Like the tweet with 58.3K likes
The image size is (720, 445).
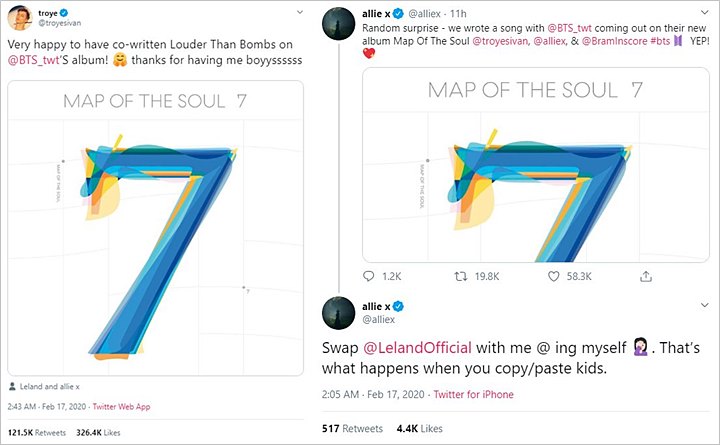(554, 276)
